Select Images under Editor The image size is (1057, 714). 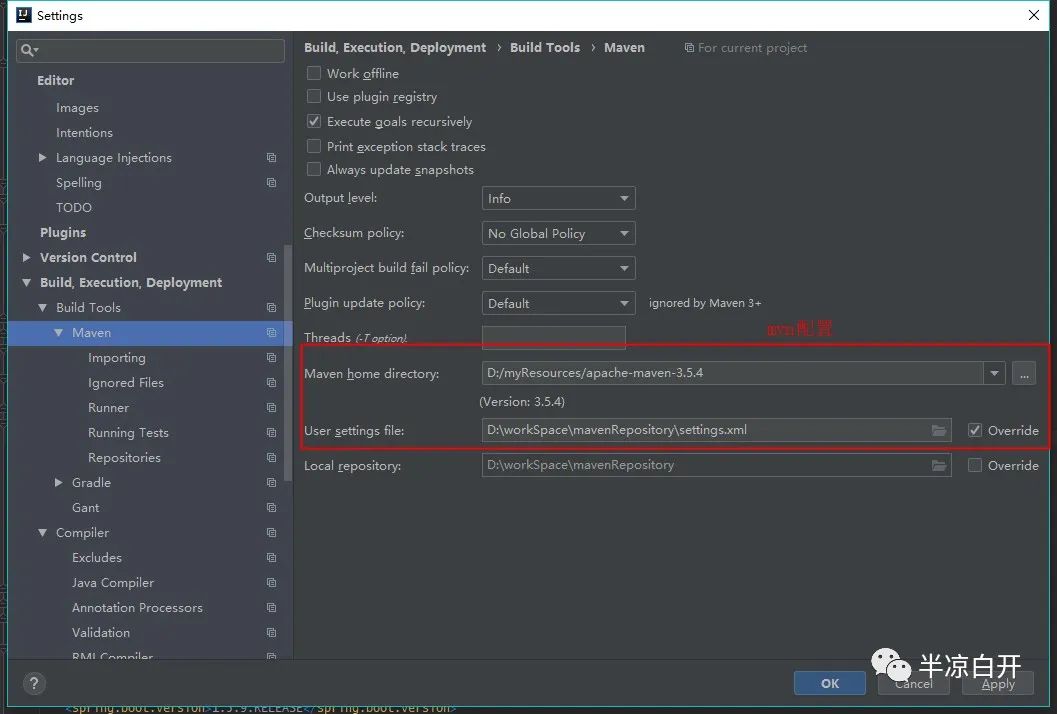78,108
